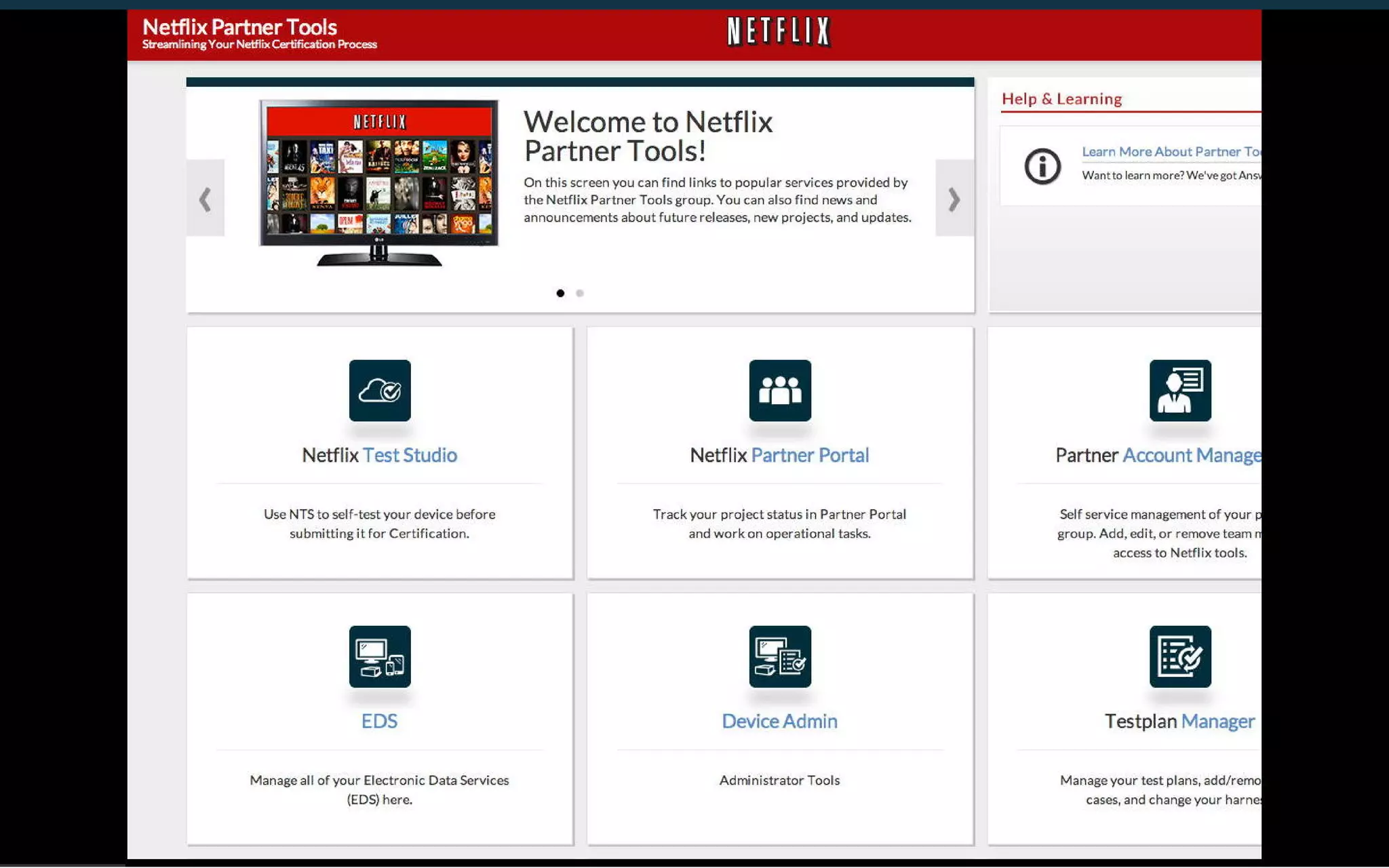This screenshot has height=868, width=1389.
Task: Click the Testplan Manager checklist icon
Action: tap(1180, 656)
